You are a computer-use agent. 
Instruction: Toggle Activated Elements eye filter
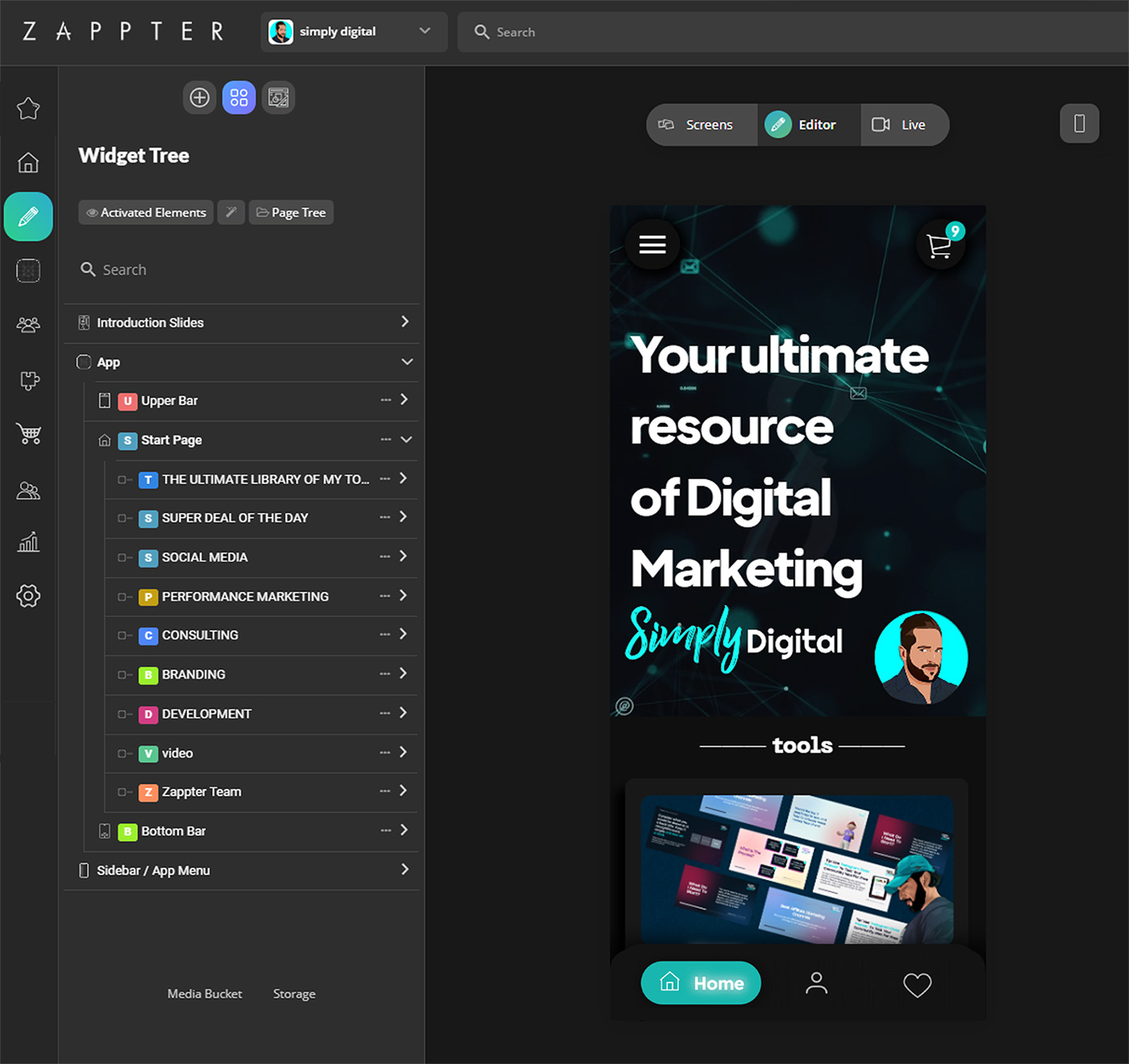coord(146,212)
